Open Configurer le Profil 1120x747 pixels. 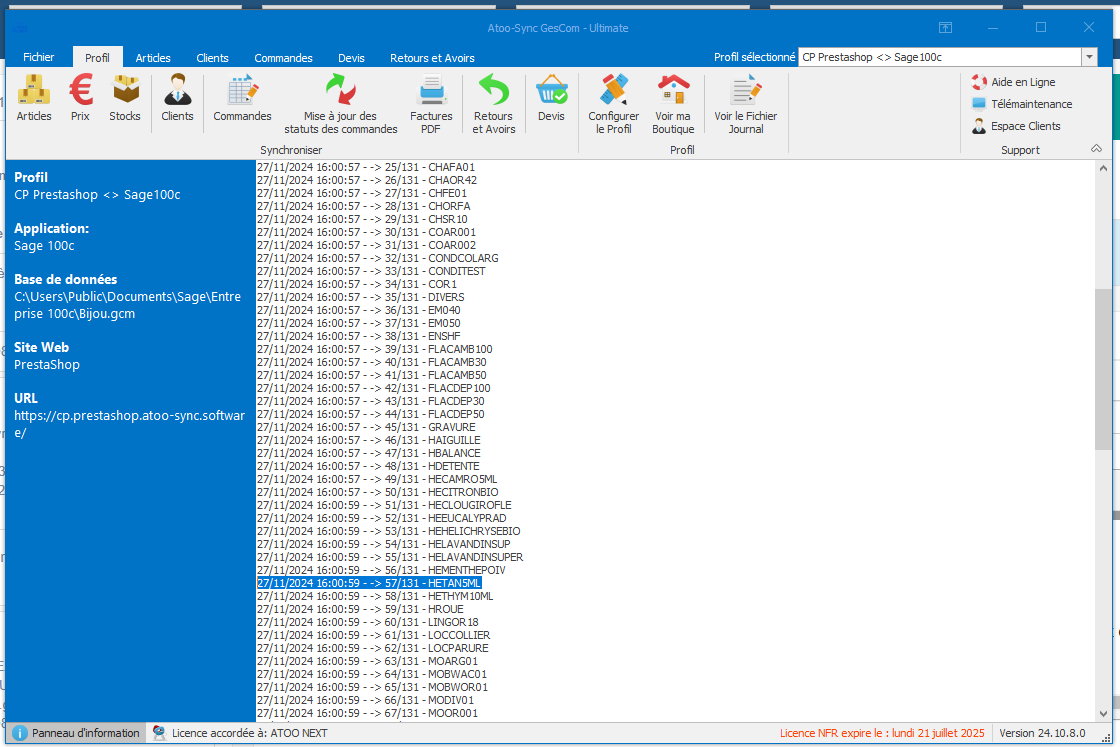(614, 104)
